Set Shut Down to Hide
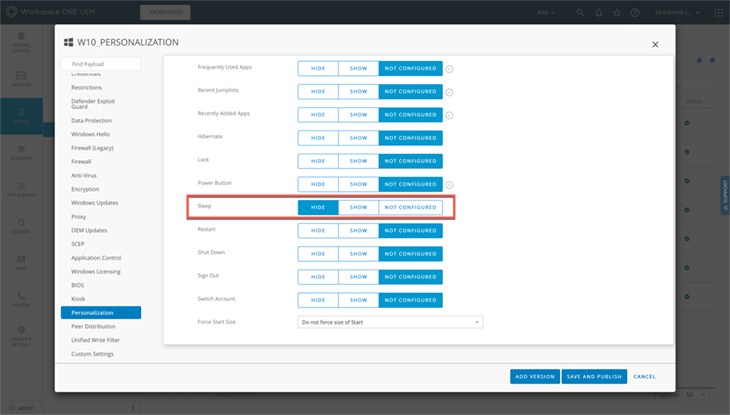This screenshot has width=730, height=415. 317,253
